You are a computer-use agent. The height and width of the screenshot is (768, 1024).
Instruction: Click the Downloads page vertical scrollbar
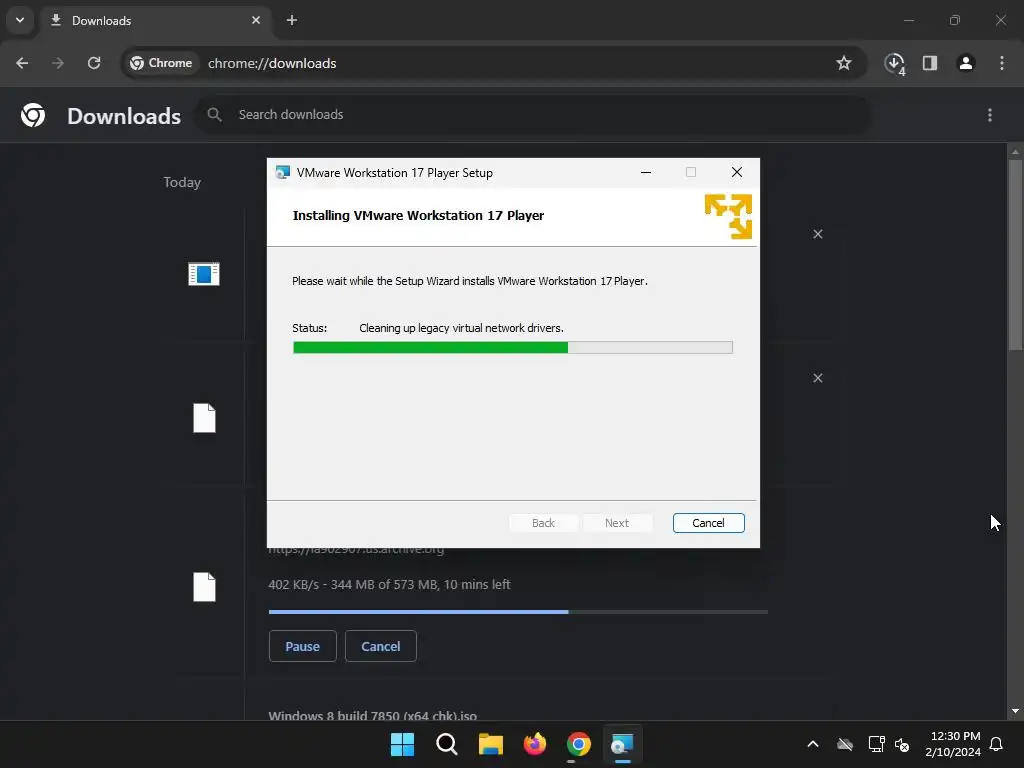coord(1015,256)
